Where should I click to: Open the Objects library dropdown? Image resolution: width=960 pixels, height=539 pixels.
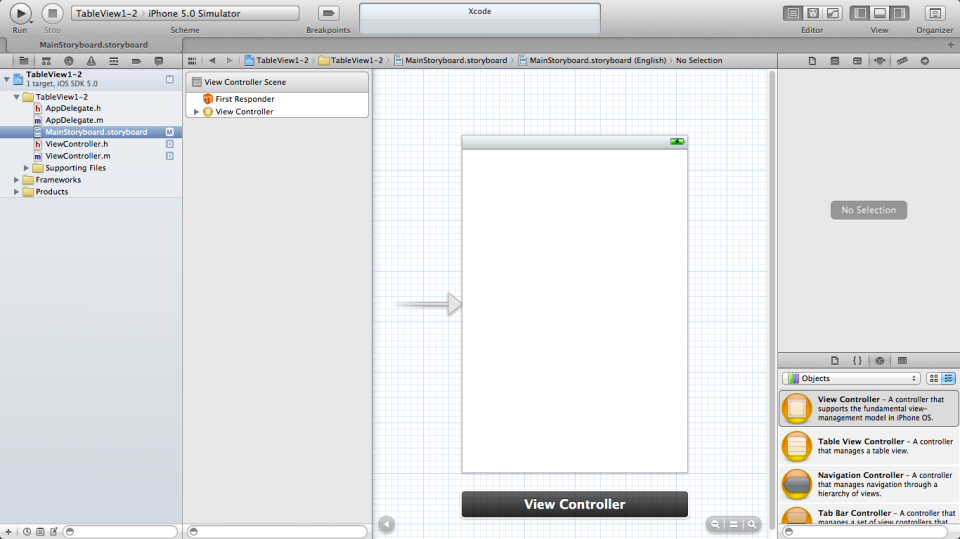pos(852,379)
